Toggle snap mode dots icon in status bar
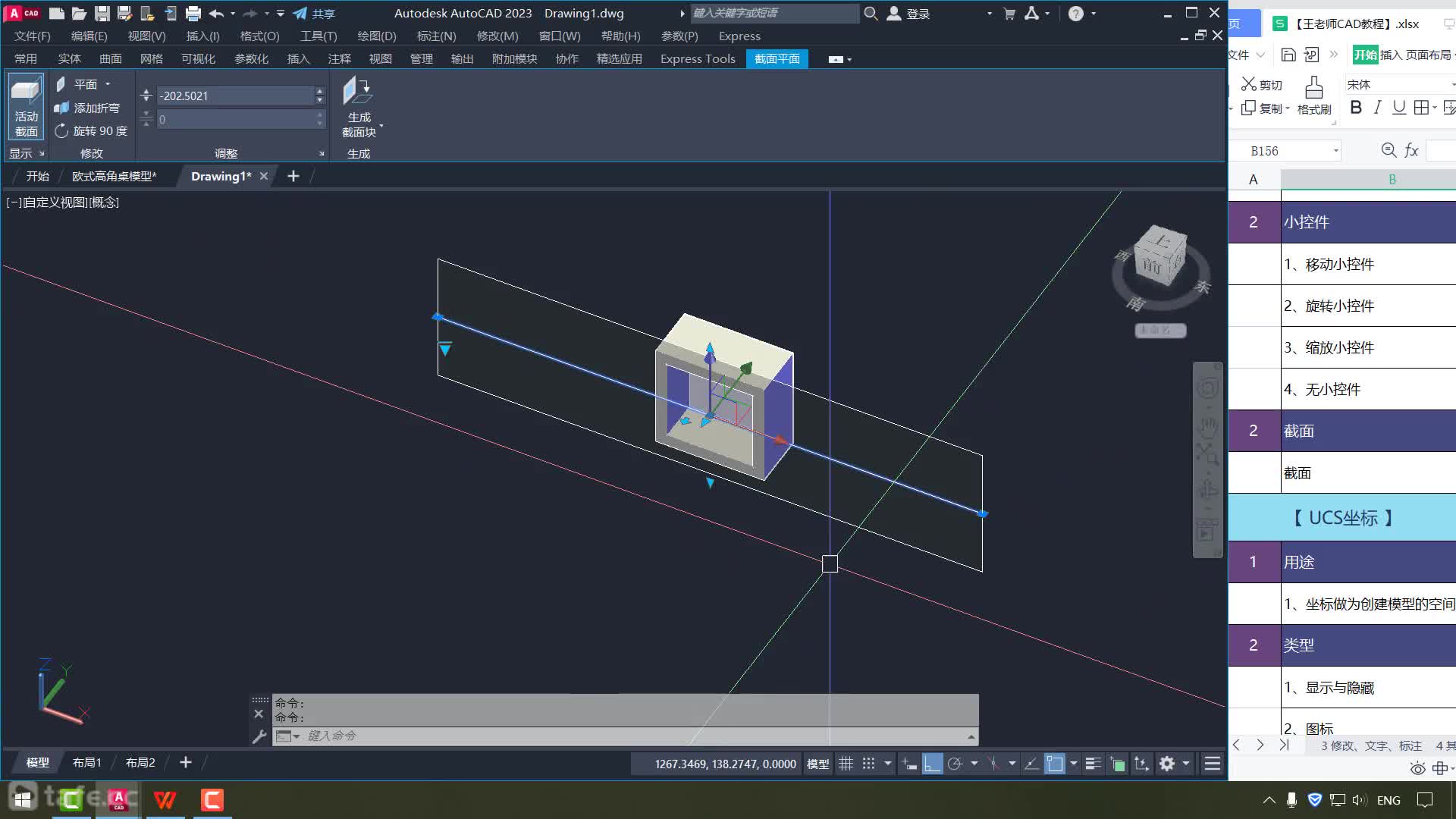The width and height of the screenshot is (1456, 819). pos(869,764)
